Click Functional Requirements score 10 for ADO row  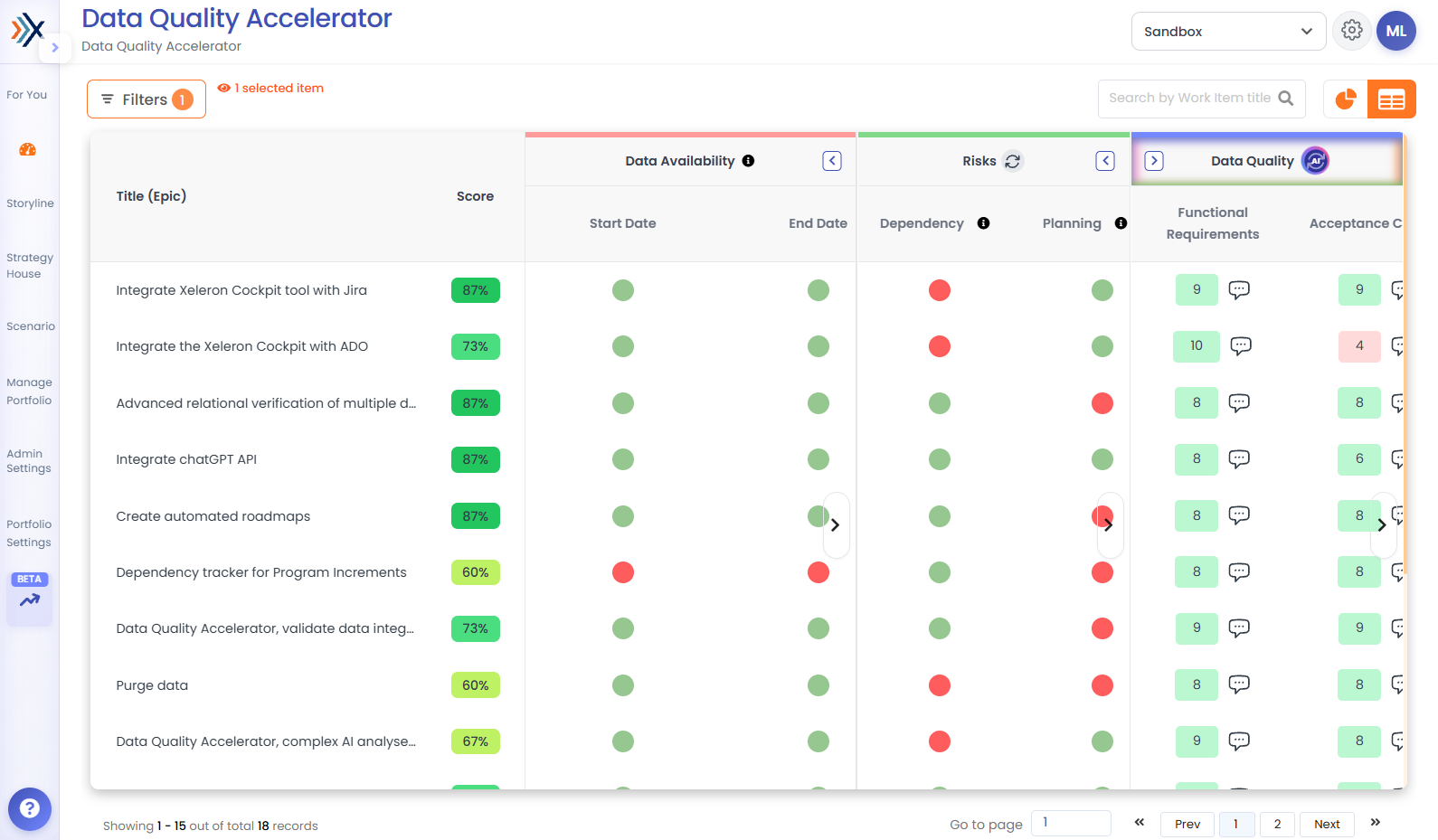point(1197,345)
